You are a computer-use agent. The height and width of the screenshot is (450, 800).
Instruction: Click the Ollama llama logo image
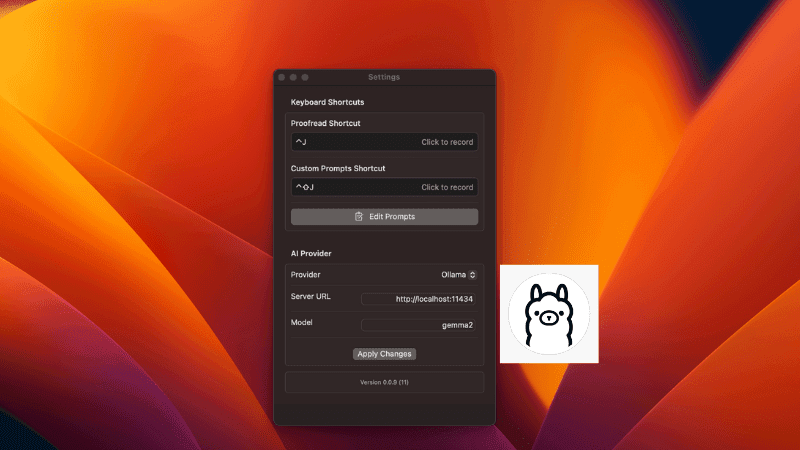pyautogui.click(x=548, y=314)
